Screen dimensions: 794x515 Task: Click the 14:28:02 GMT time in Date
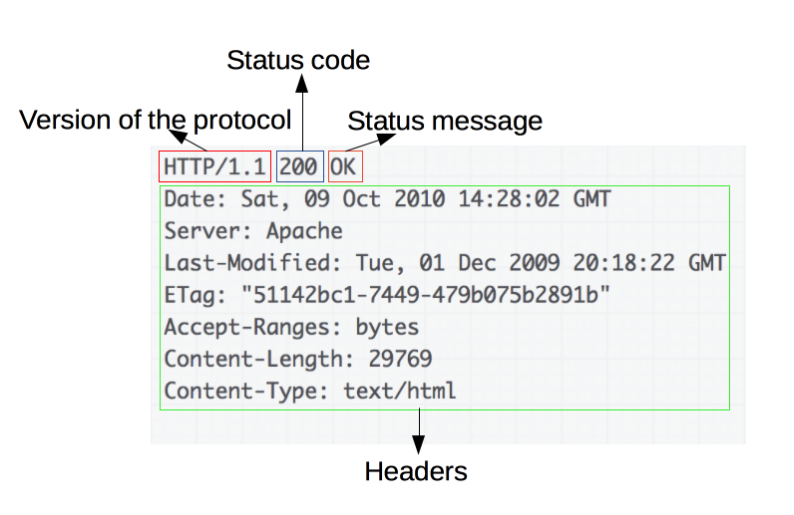(534, 199)
